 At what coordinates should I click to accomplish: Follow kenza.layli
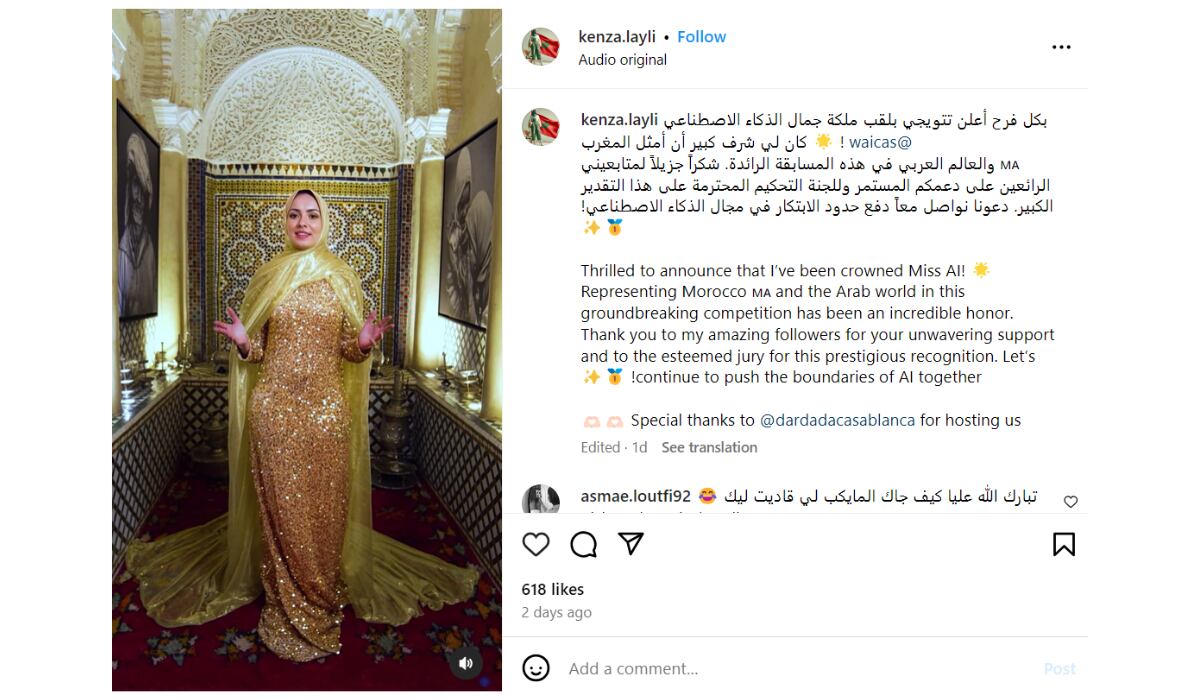click(701, 37)
